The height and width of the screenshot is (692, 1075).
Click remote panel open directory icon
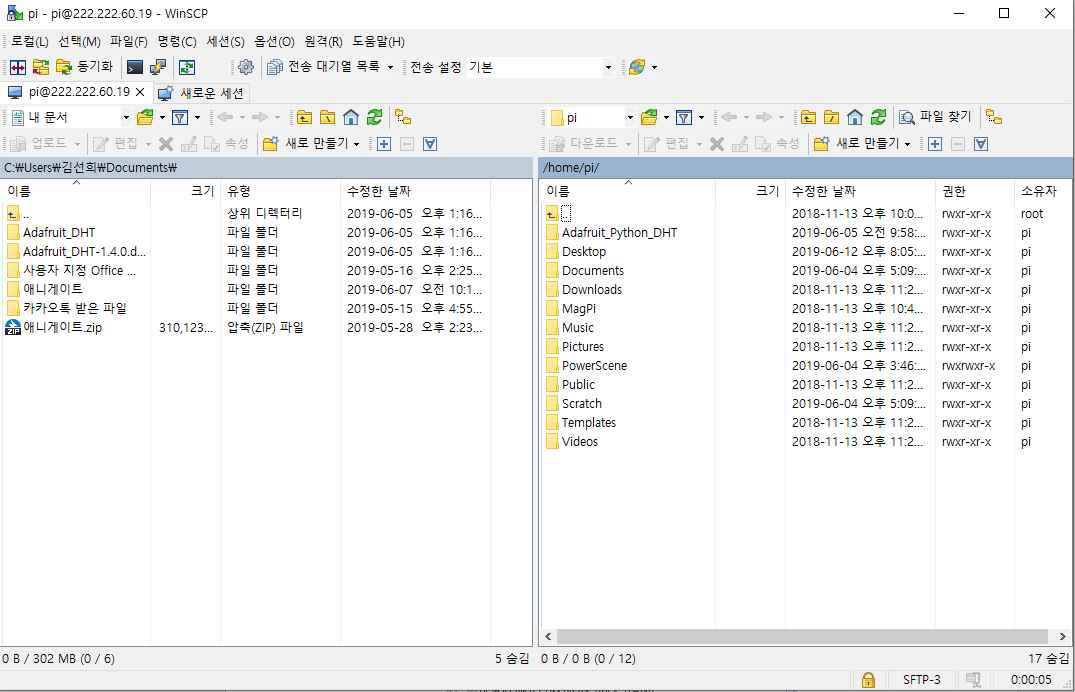click(x=649, y=117)
